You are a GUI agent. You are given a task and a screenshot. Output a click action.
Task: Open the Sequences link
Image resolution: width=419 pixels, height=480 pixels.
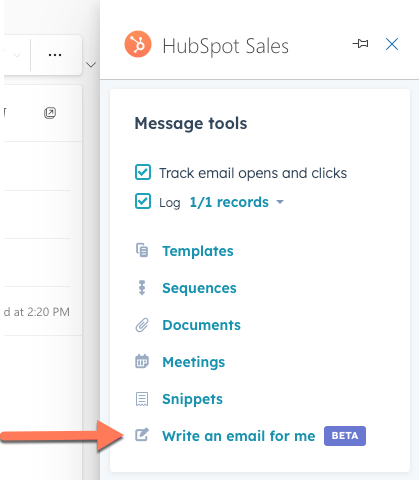click(199, 288)
